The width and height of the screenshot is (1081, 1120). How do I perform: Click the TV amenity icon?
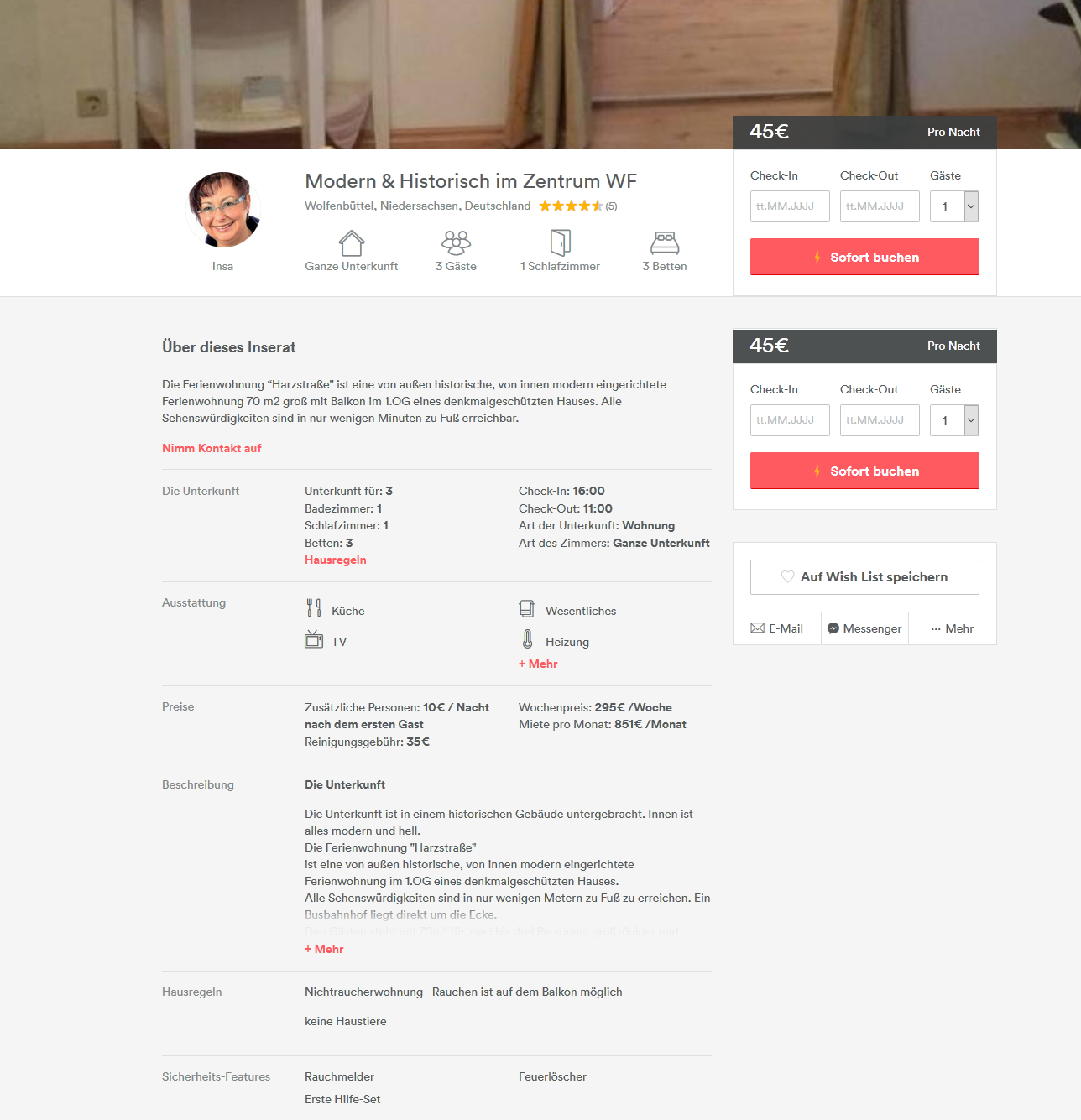point(314,639)
